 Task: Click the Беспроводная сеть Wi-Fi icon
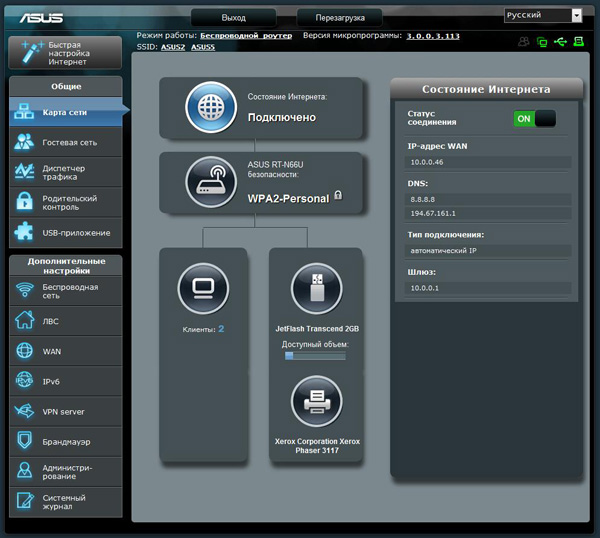[25, 289]
